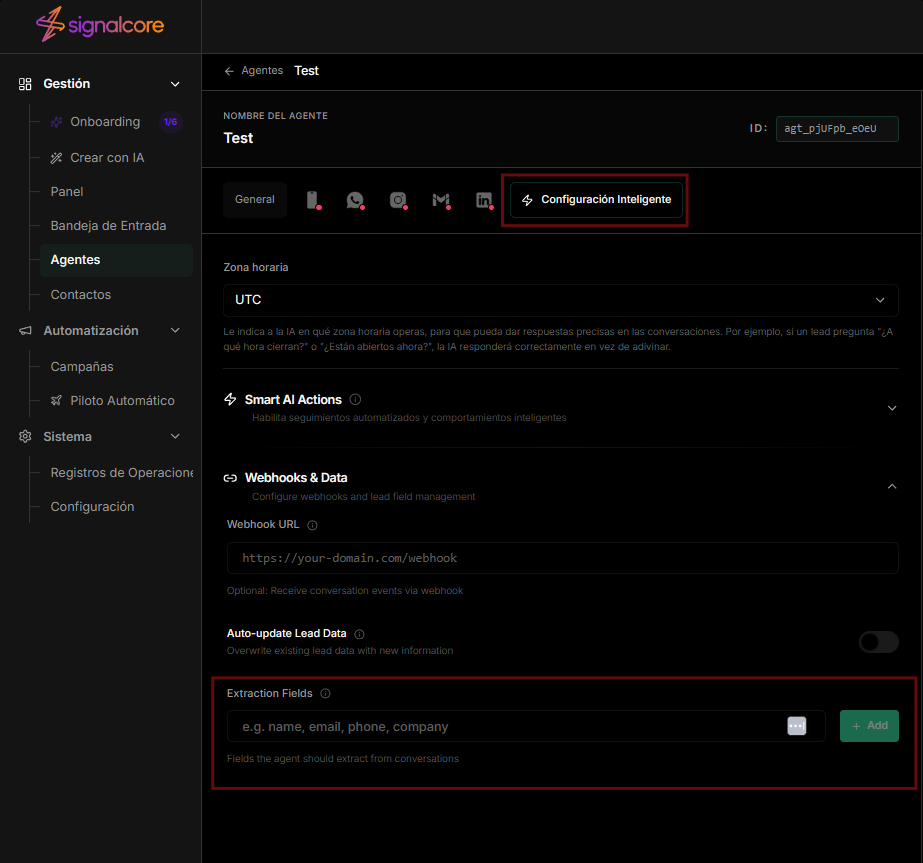Click the agent name Test heading
This screenshot has width=923, height=863.
(x=238, y=138)
